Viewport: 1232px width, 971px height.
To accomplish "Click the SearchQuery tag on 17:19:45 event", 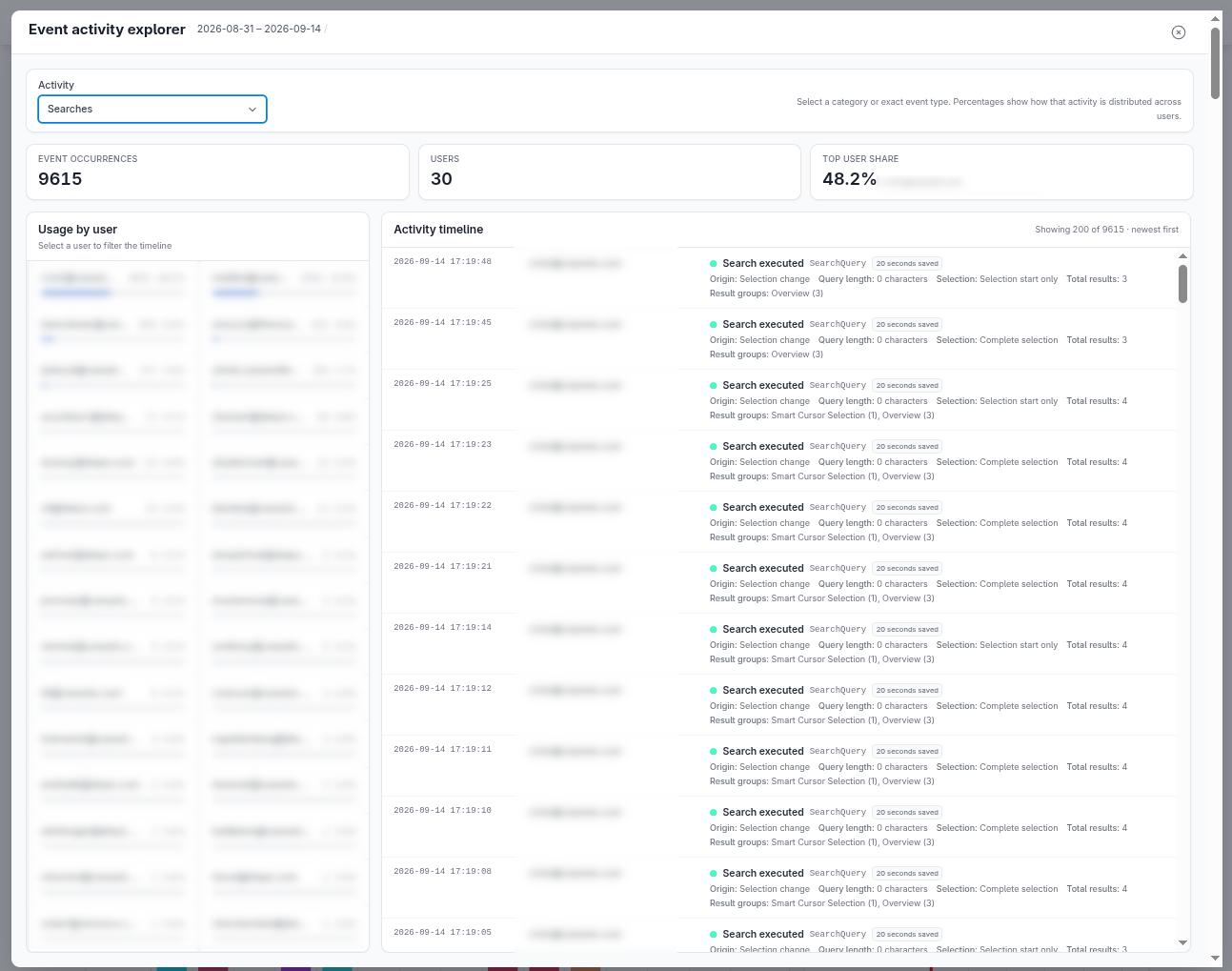I will (838, 325).
